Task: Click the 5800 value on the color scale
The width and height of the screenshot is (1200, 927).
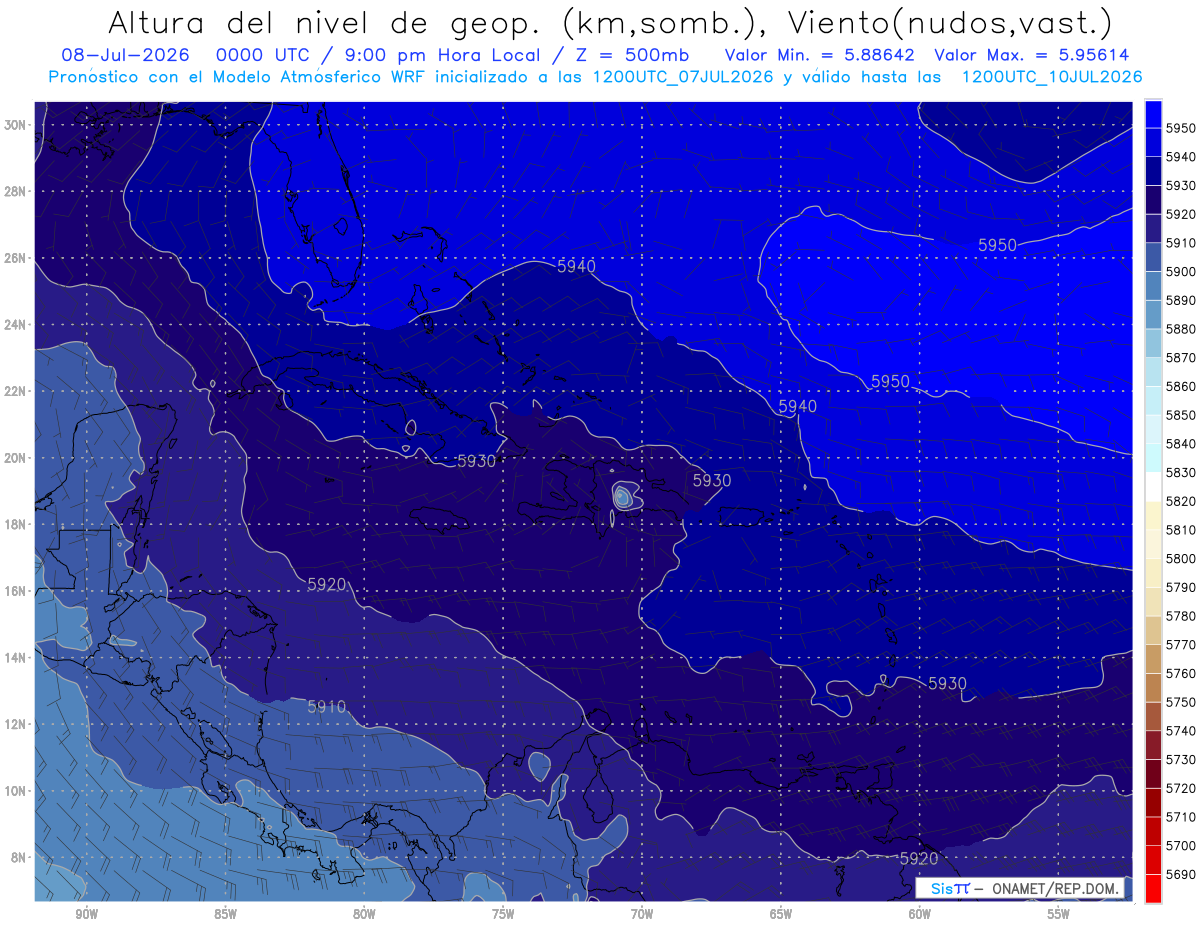Action: [x=1181, y=559]
